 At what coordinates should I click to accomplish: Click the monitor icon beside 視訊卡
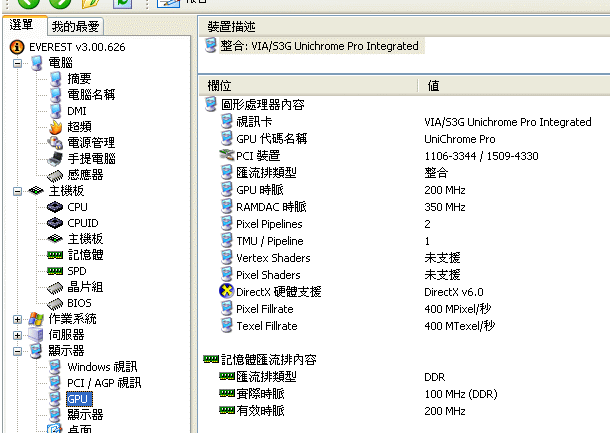point(226,121)
